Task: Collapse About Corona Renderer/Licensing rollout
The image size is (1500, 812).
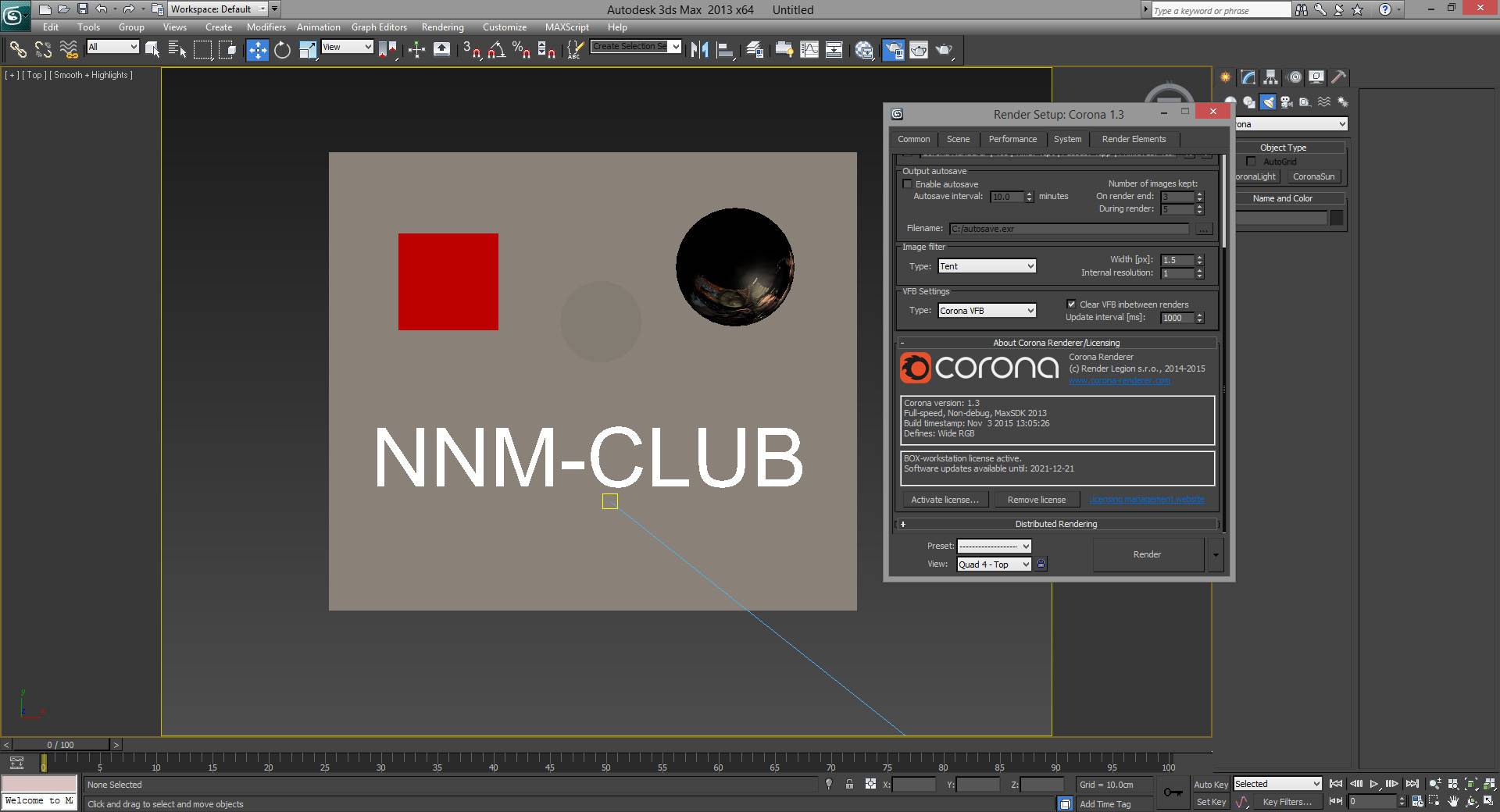Action: coord(1055,343)
